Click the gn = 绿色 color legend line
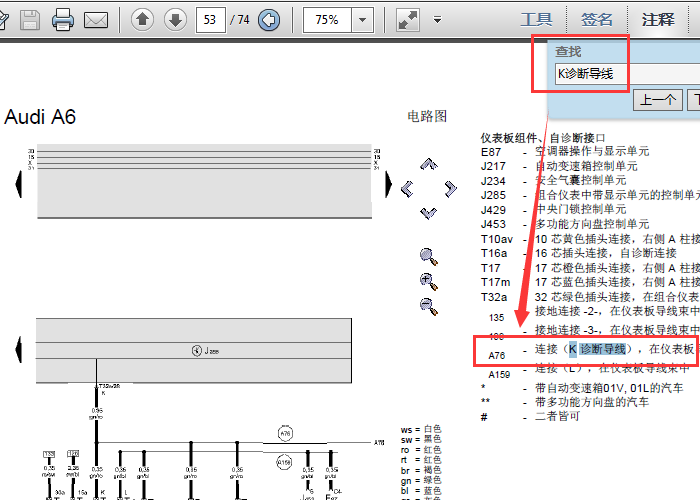Viewport: 700px width, 500px height. pos(421,481)
